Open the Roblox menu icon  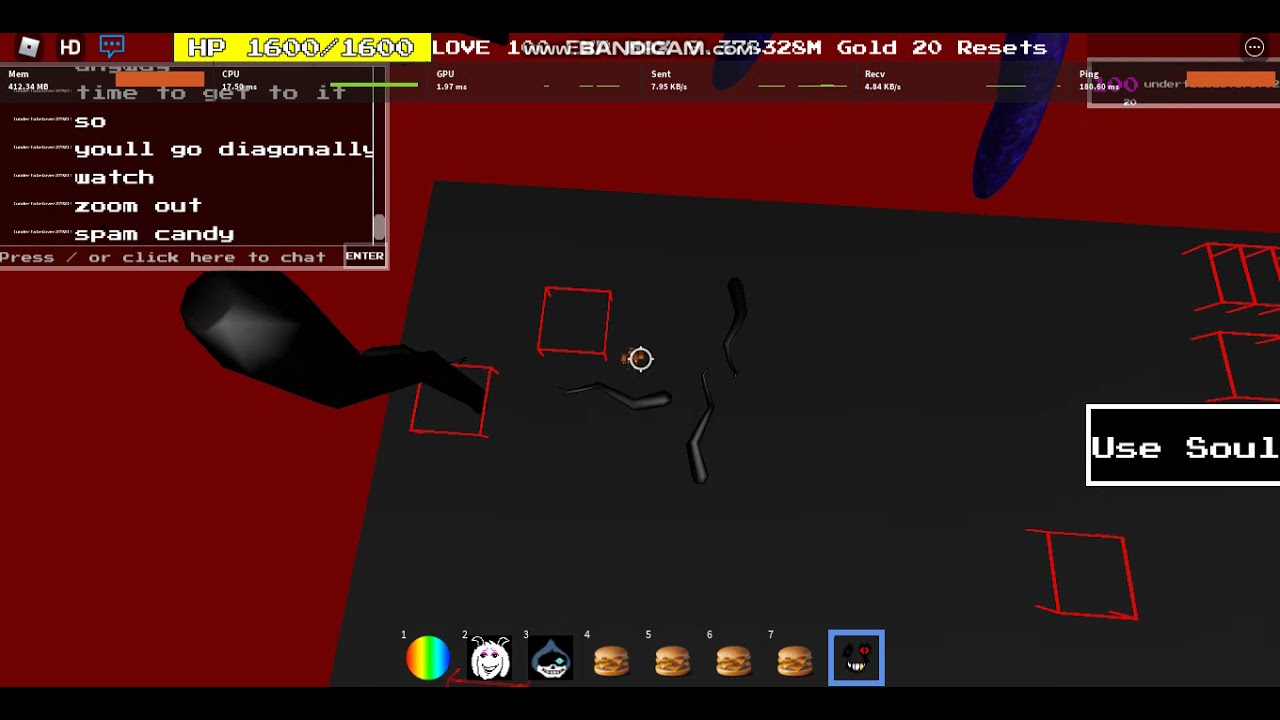29,47
